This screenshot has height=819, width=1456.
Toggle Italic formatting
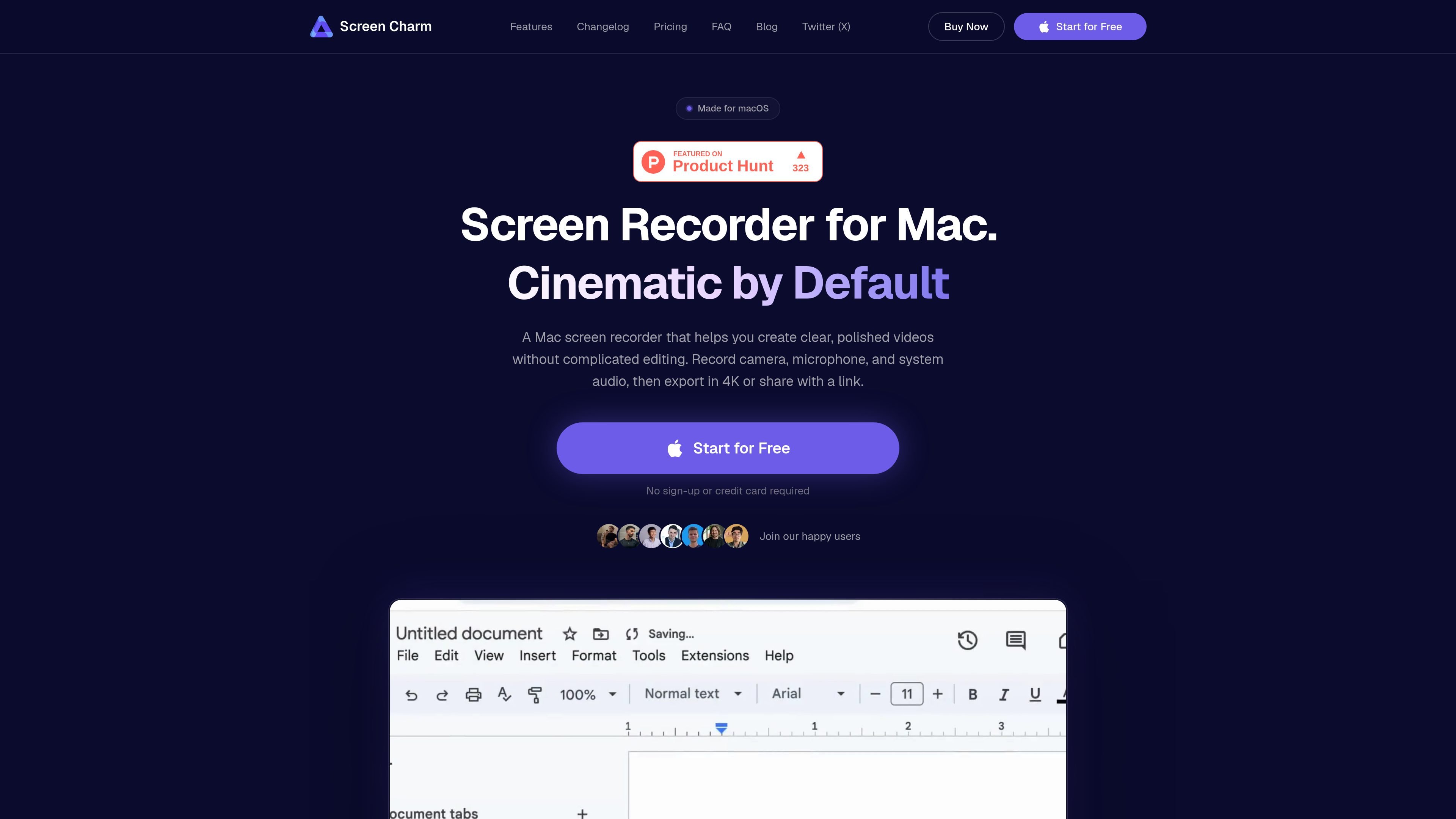pyautogui.click(x=1004, y=694)
